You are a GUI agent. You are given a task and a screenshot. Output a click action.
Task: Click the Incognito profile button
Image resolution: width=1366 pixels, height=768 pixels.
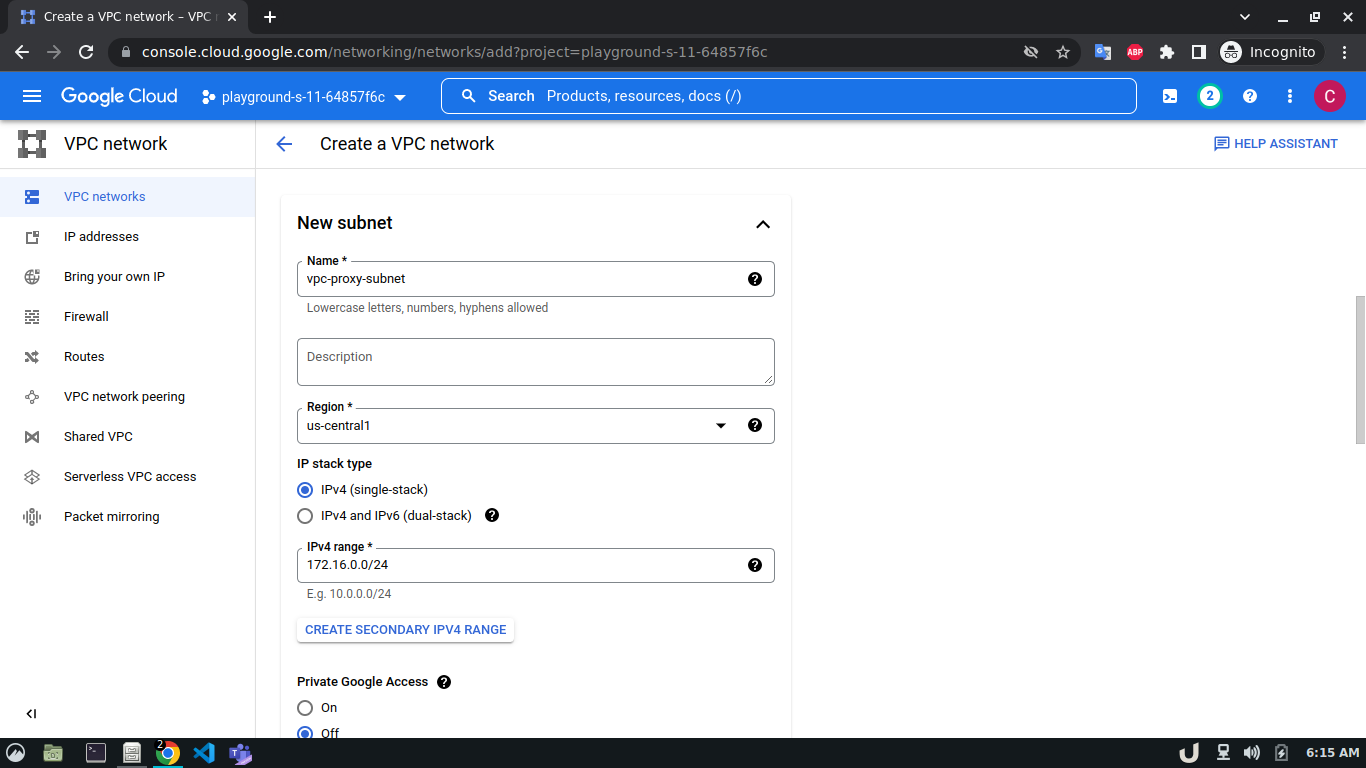1271,52
